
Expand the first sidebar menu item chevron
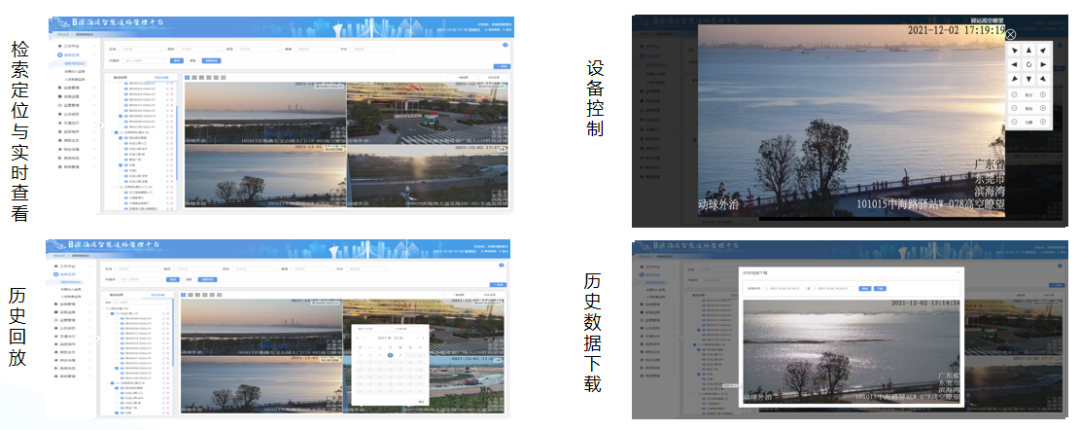pyautogui.click(x=94, y=45)
